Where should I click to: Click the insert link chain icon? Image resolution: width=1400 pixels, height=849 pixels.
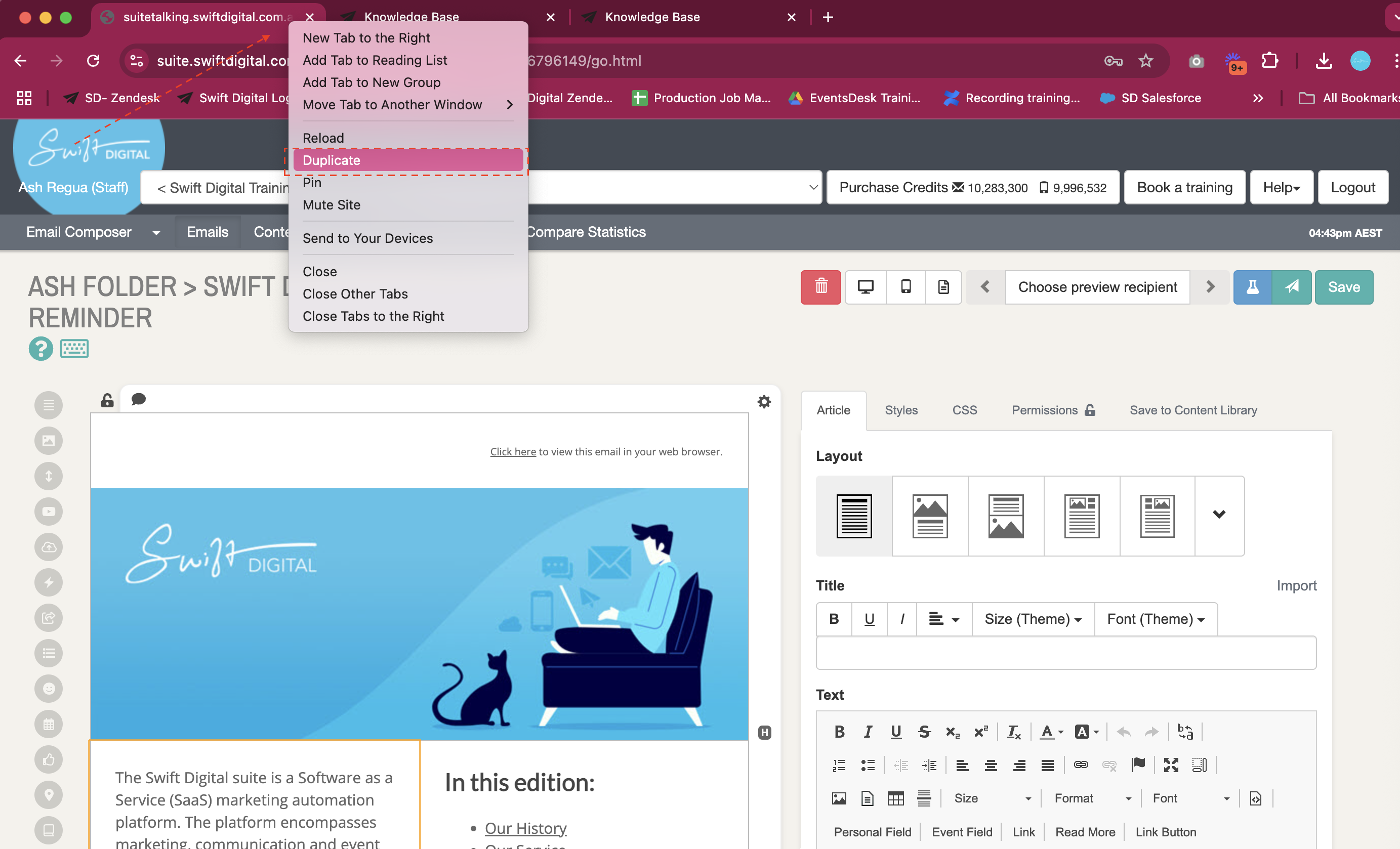point(1081,765)
